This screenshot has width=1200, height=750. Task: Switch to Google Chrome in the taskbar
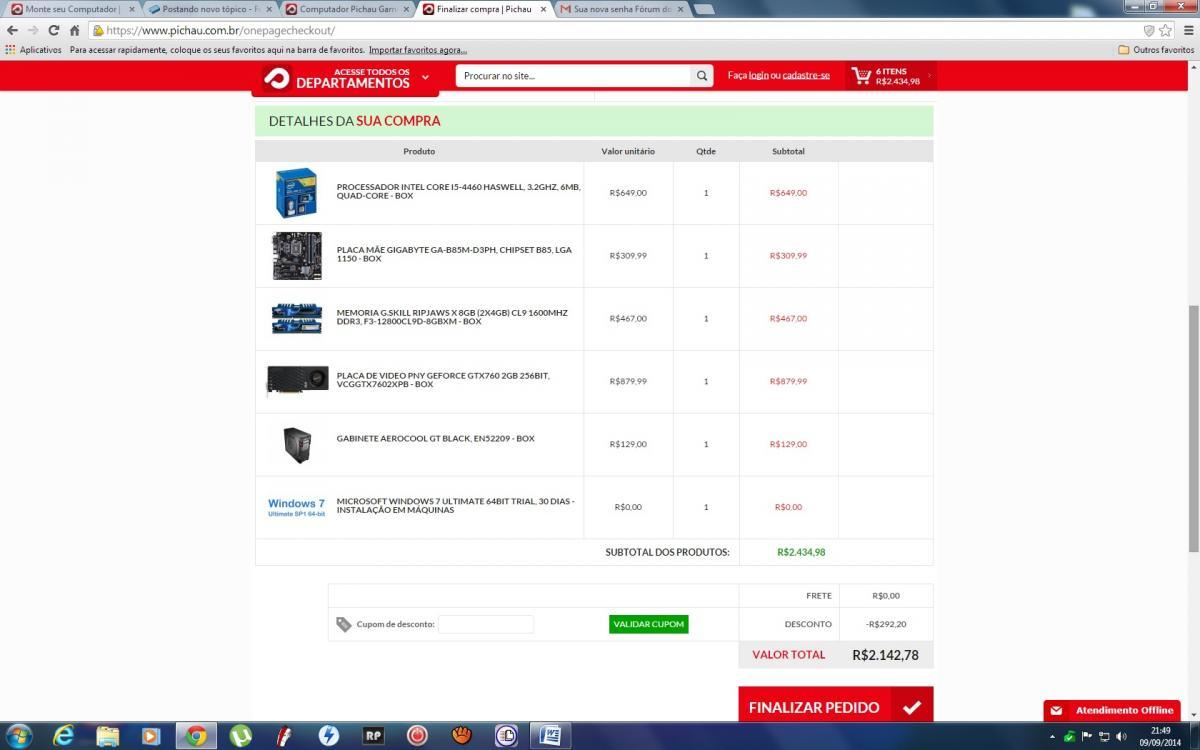(196, 736)
